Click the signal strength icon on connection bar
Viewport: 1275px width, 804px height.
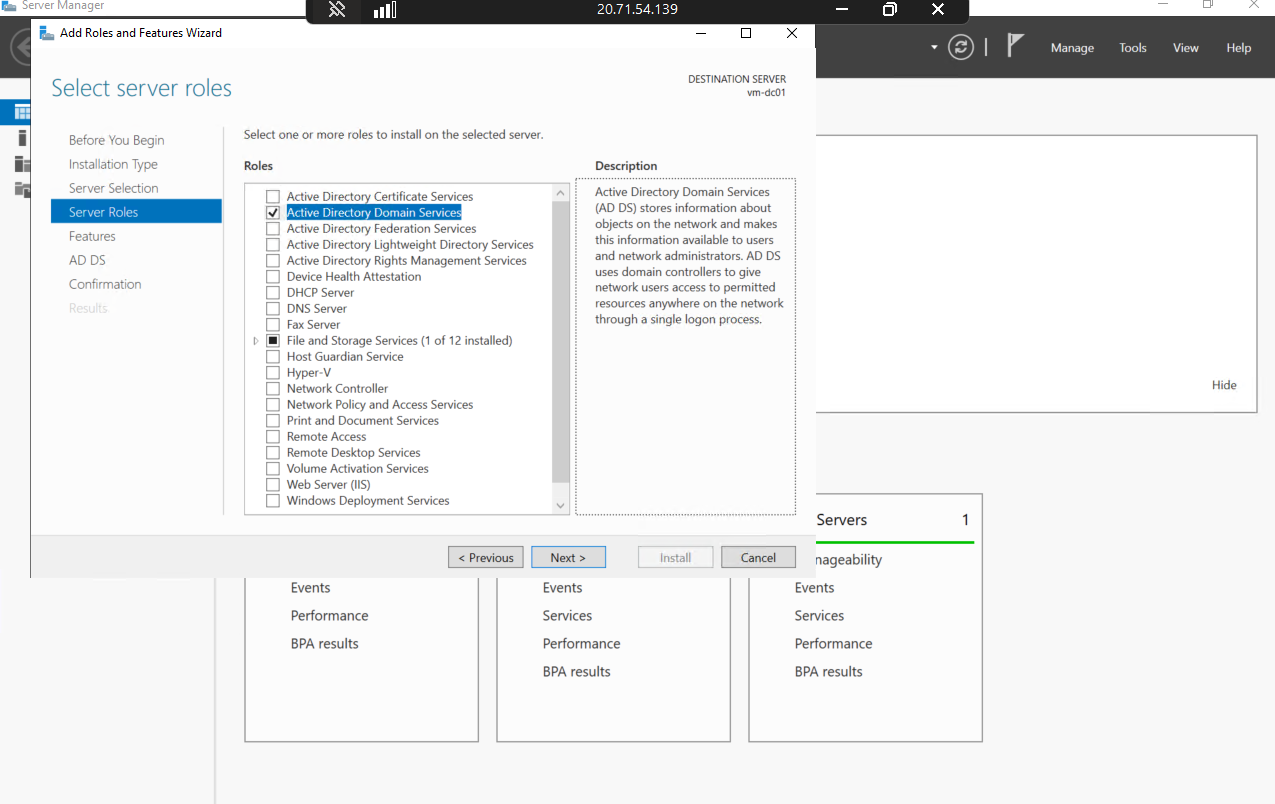(x=385, y=10)
